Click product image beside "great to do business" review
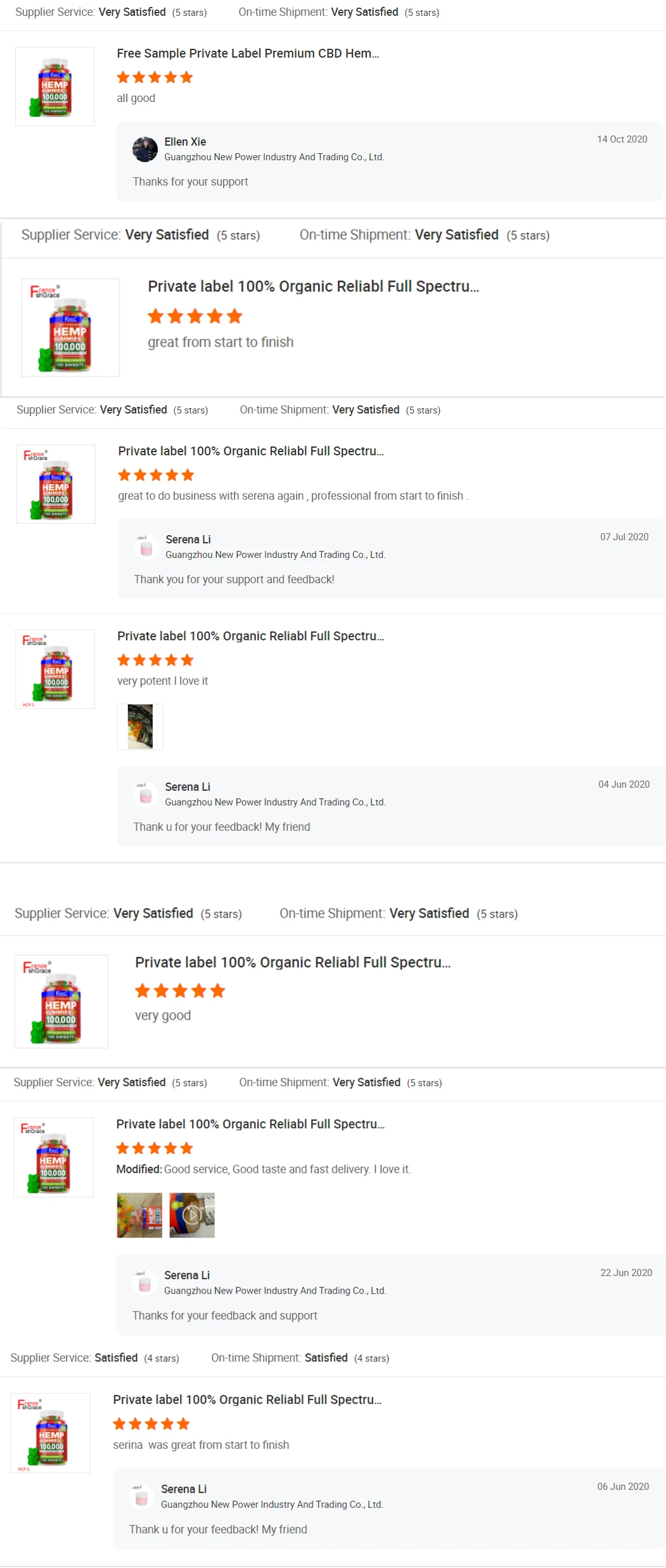The height and width of the screenshot is (1568, 666). pyautogui.click(x=56, y=484)
